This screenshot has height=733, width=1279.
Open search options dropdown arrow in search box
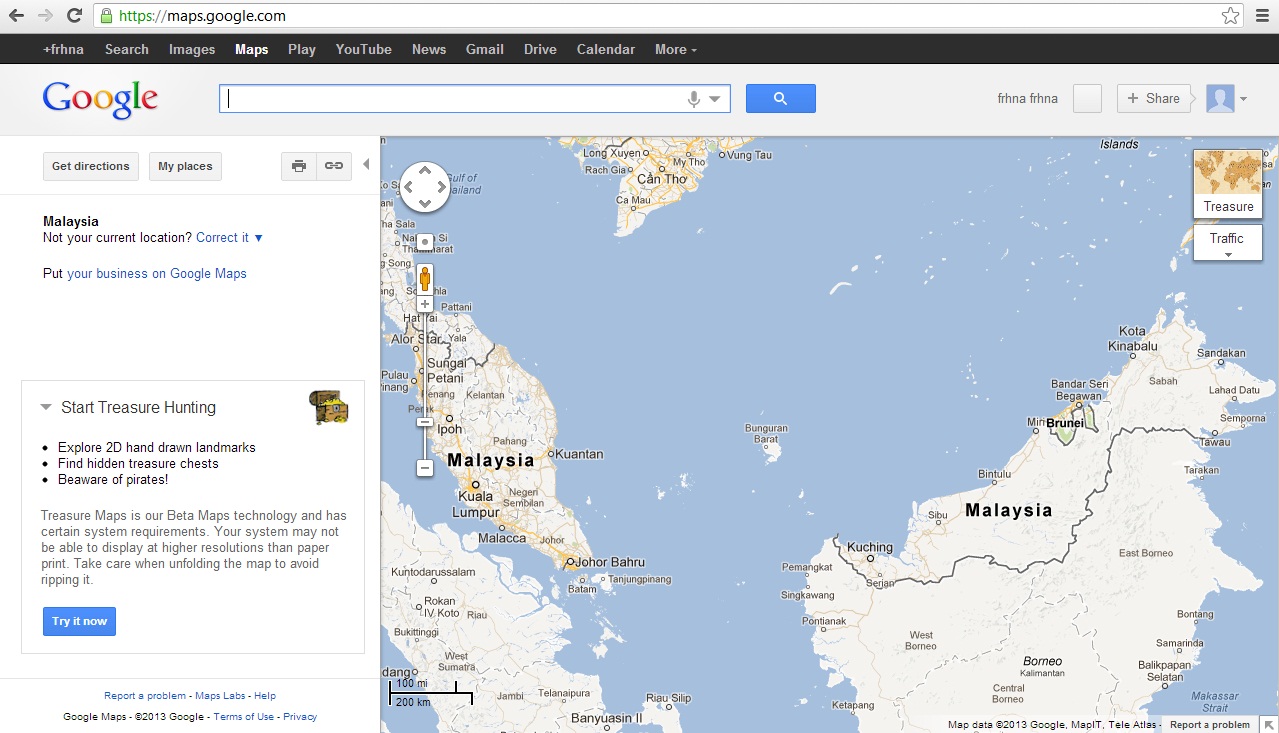pyautogui.click(x=715, y=99)
